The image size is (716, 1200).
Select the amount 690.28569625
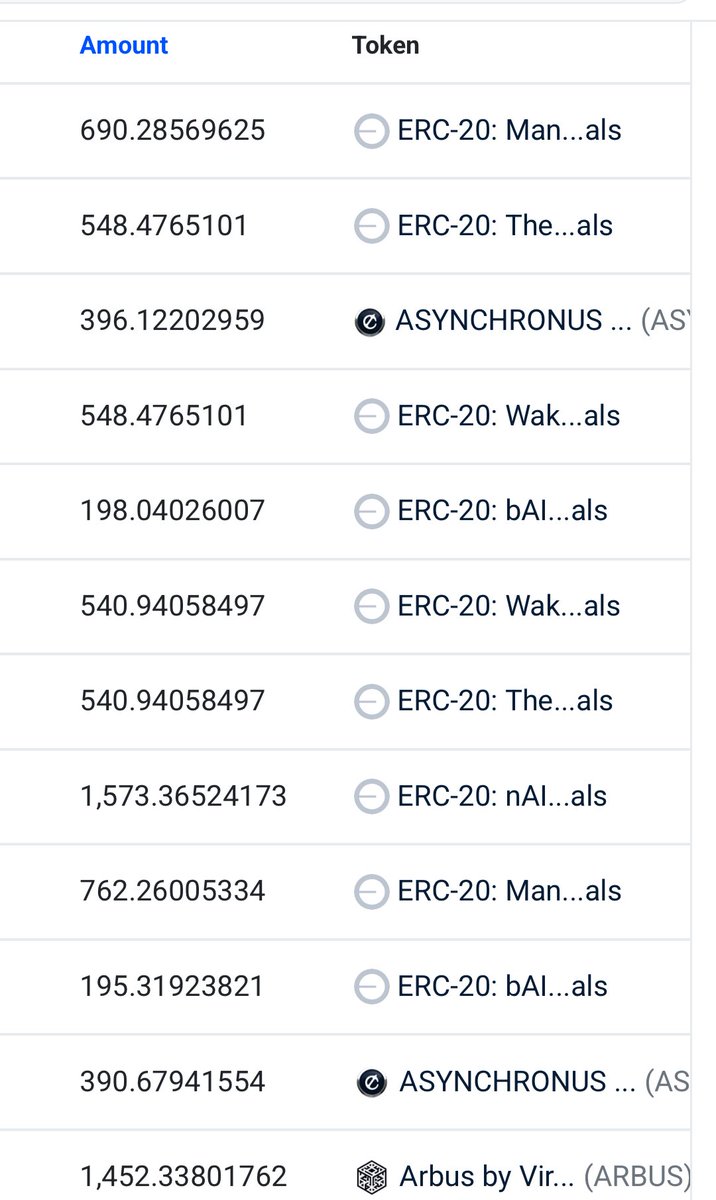click(x=172, y=130)
